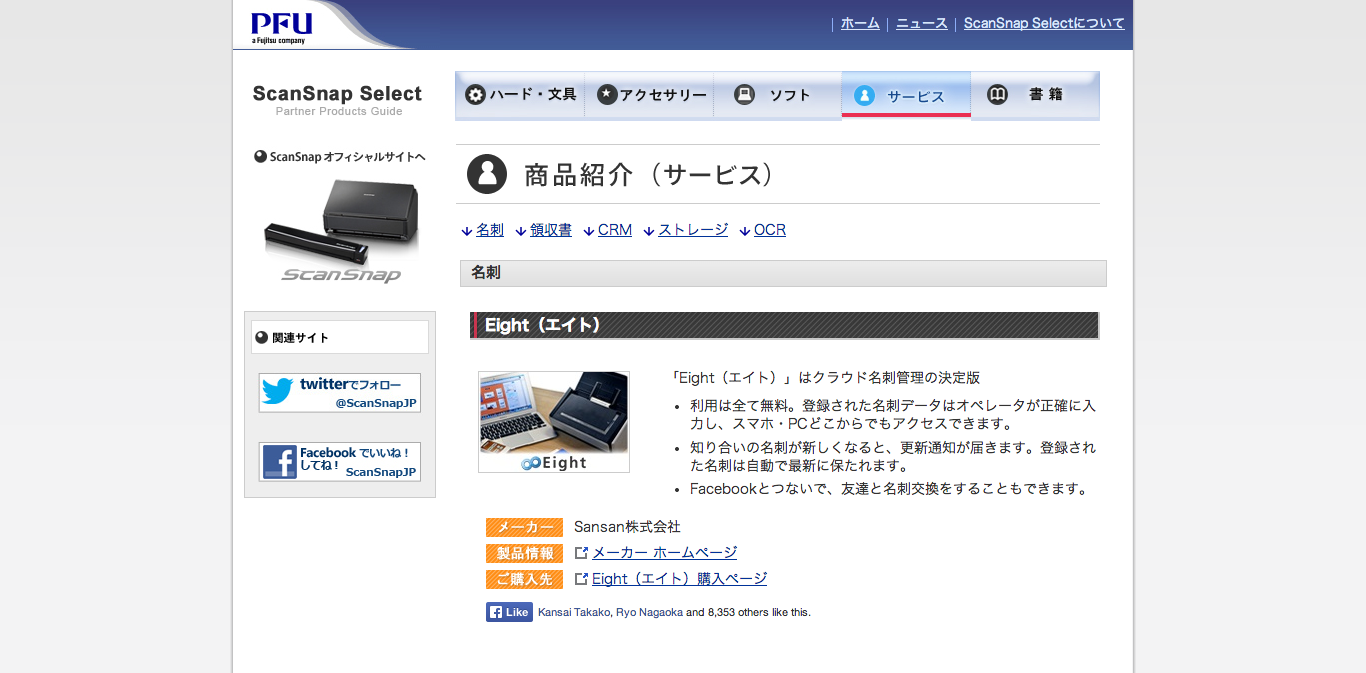Jump to the 名刺 section anchor
This screenshot has height=673, width=1366.
[489, 230]
